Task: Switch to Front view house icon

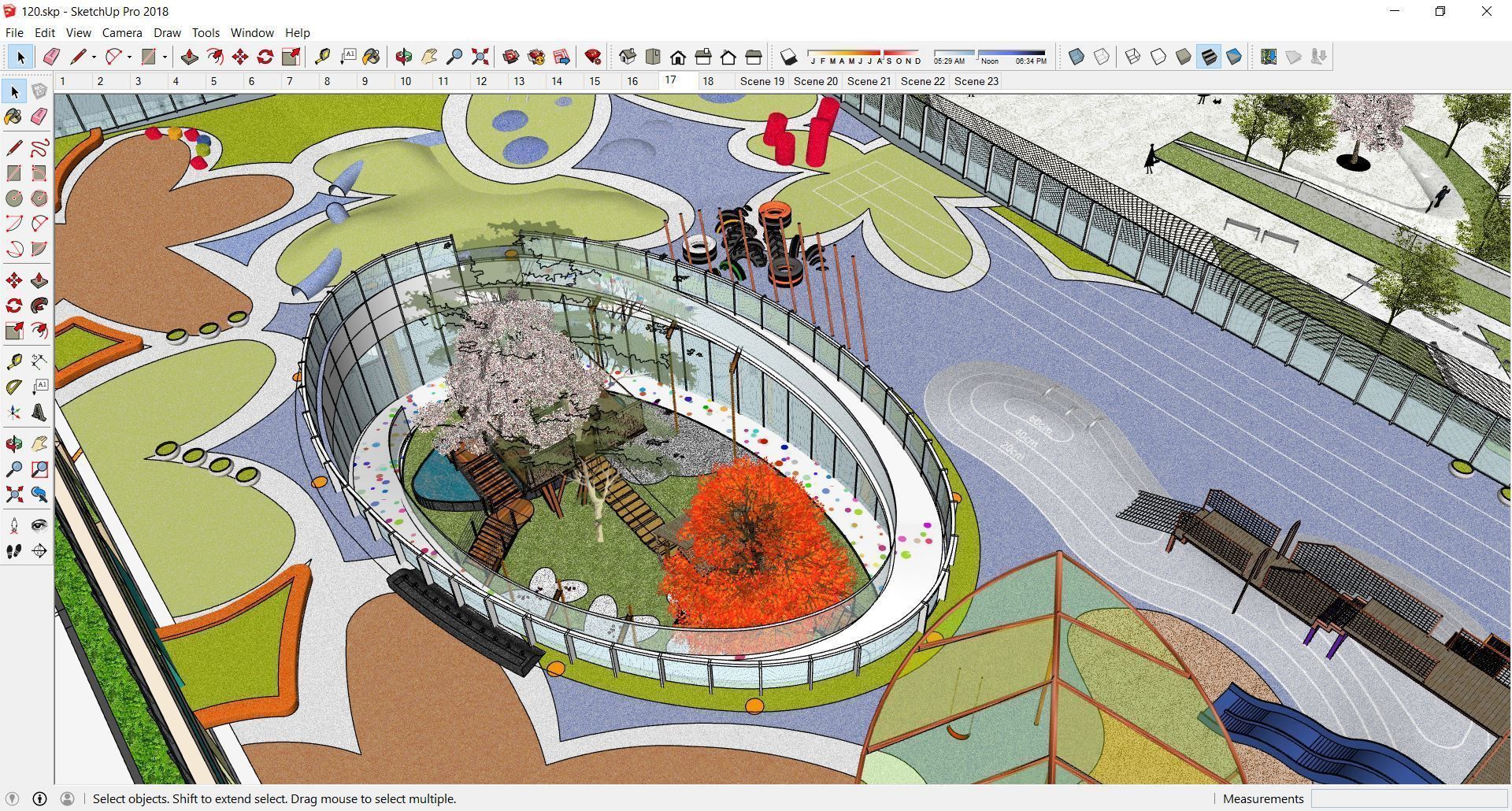Action: [678, 57]
